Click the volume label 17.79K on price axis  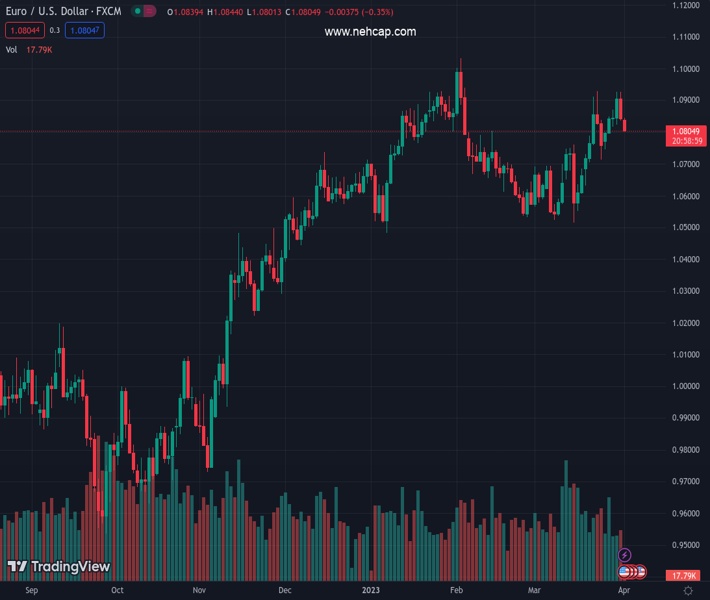(685, 576)
